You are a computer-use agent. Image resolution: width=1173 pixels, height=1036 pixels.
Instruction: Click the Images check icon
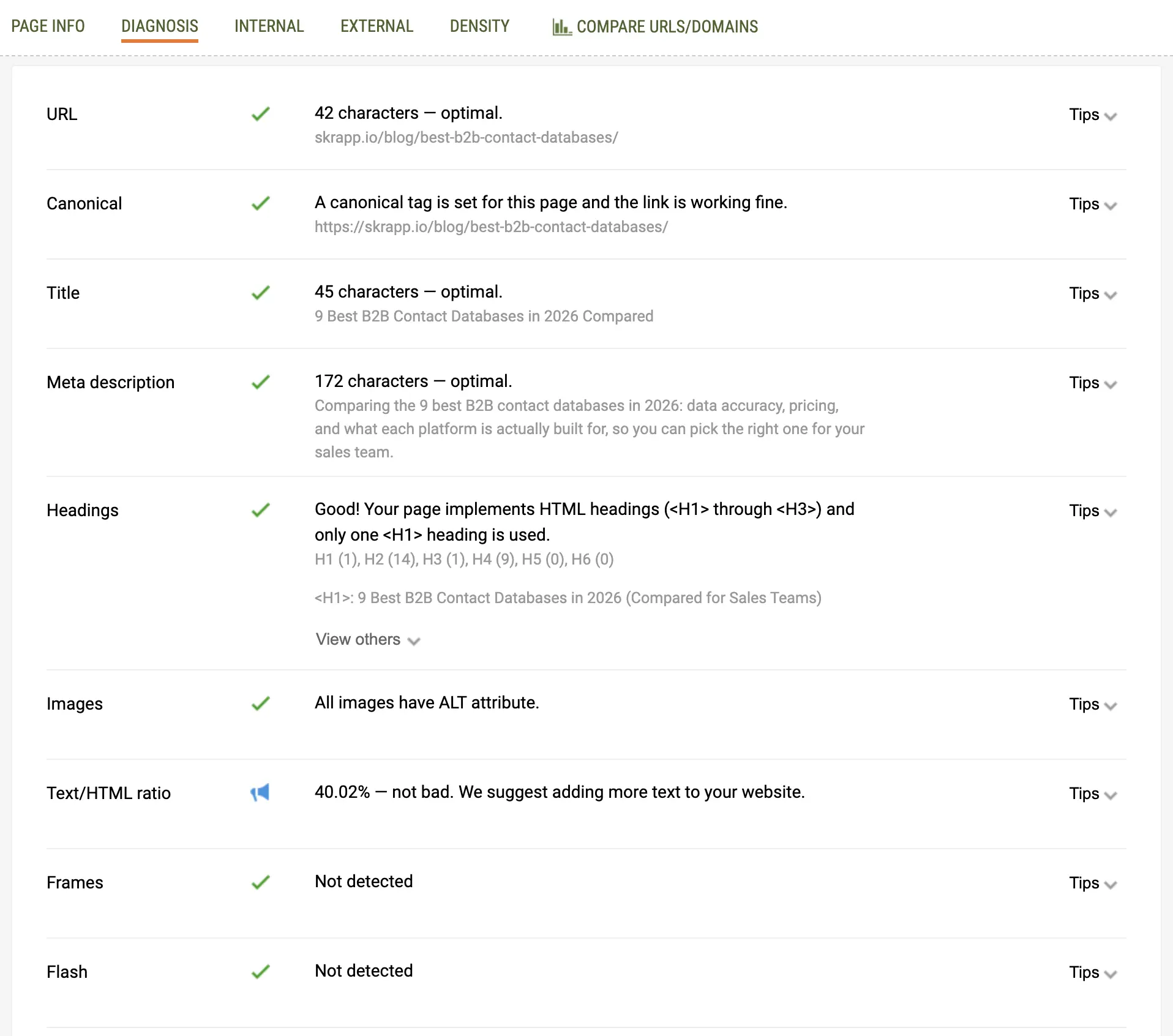pyautogui.click(x=260, y=703)
